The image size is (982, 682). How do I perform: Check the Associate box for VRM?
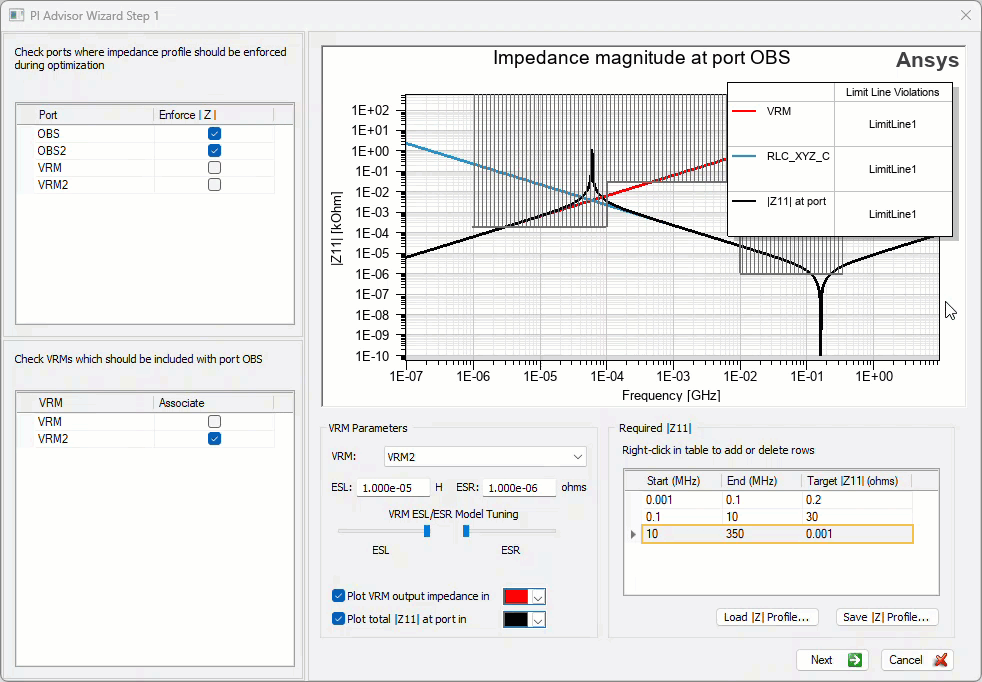point(214,421)
